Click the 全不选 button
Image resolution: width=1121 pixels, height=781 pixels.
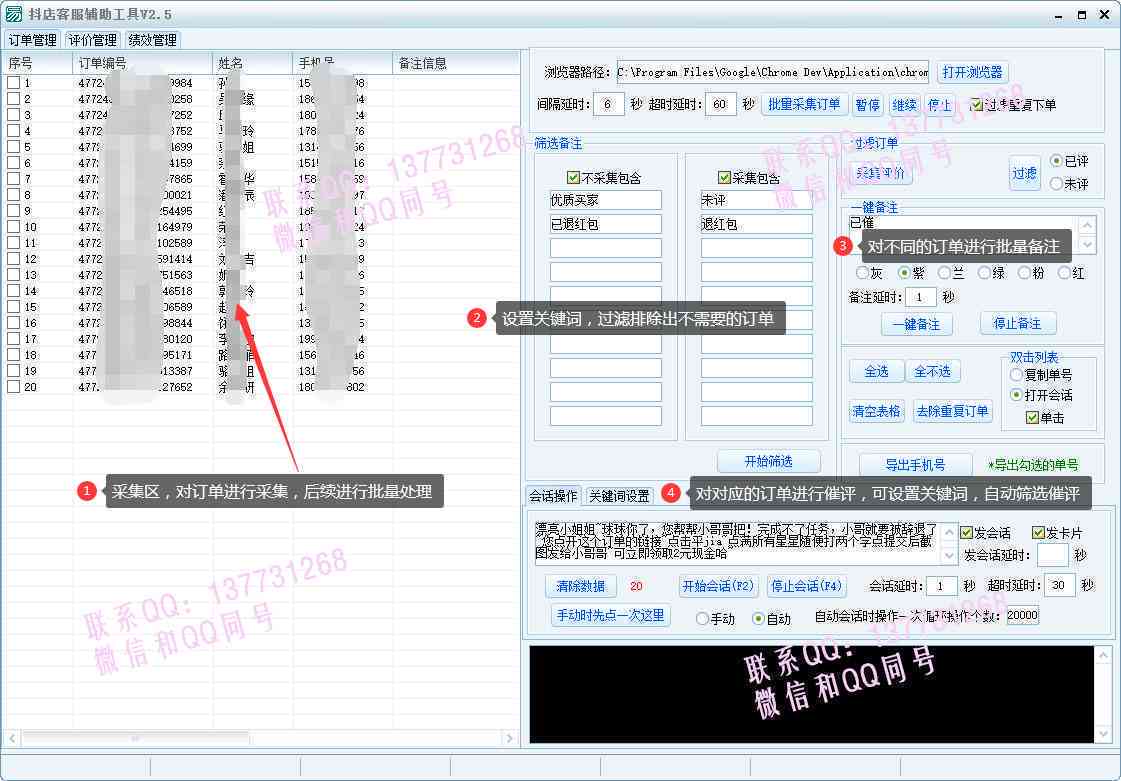coord(933,371)
